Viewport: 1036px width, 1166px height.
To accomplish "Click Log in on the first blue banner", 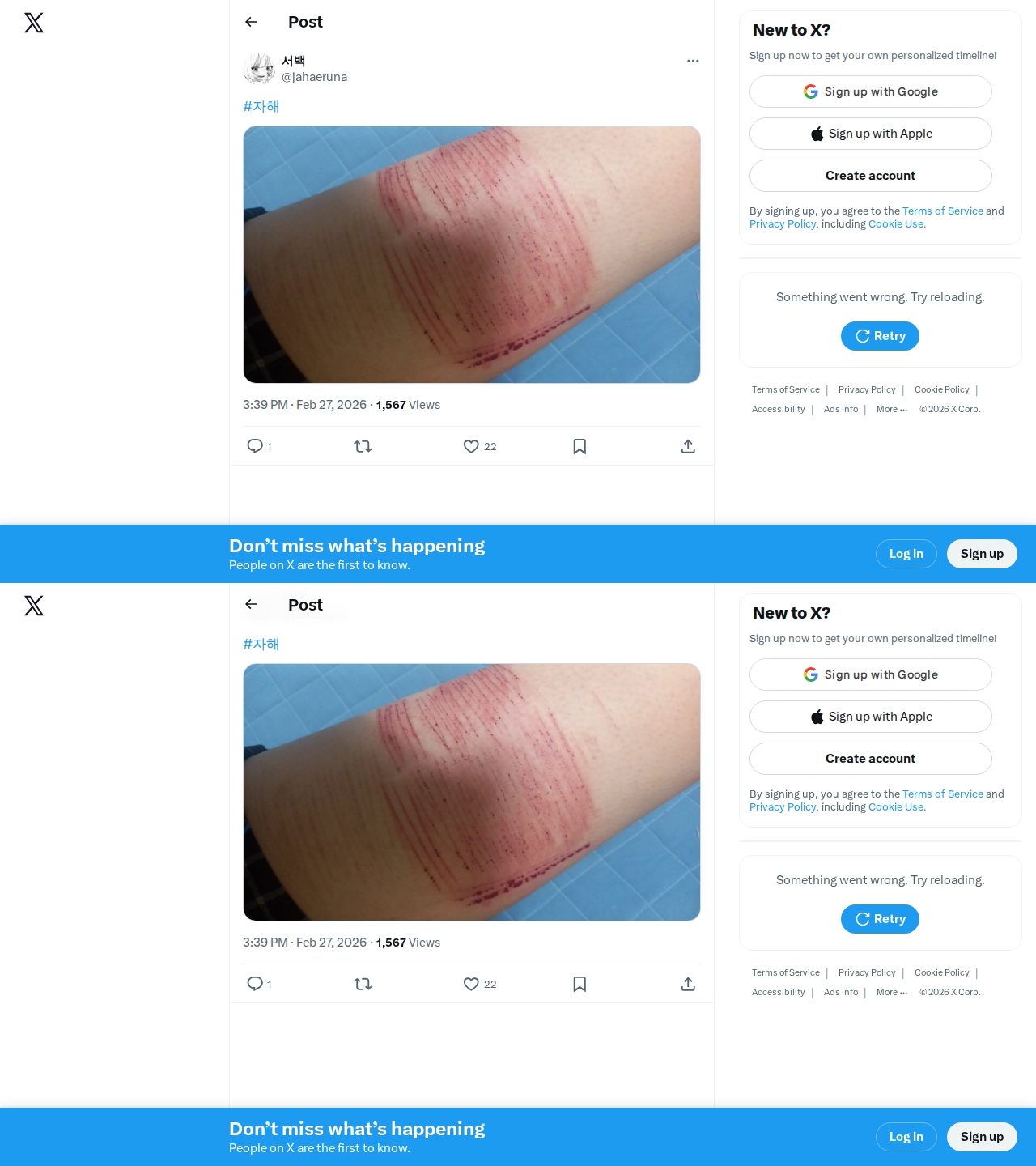I will (x=906, y=554).
